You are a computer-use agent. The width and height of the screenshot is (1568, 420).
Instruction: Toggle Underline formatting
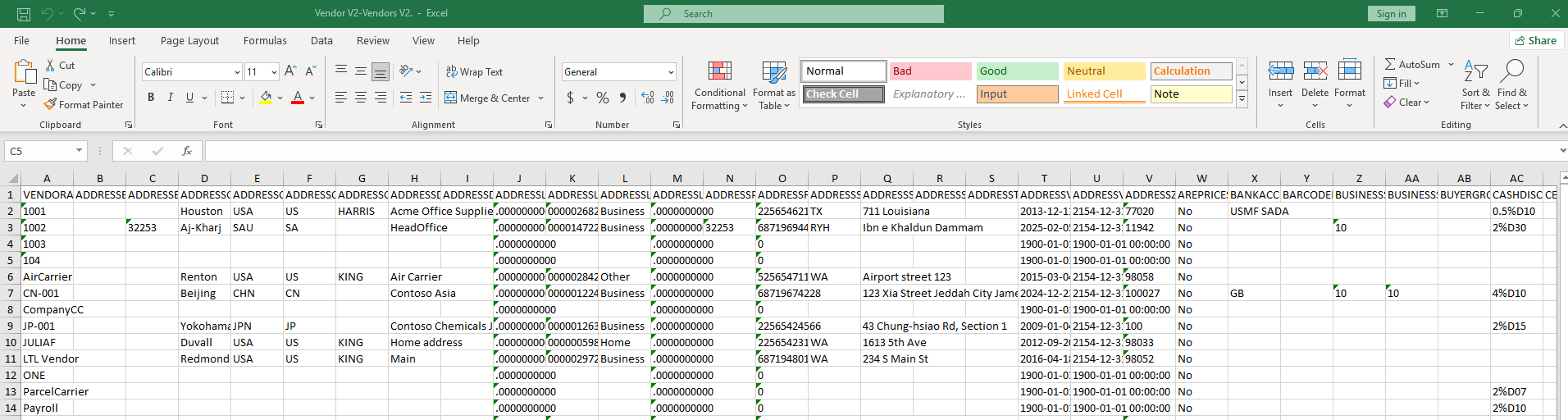point(189,98)
